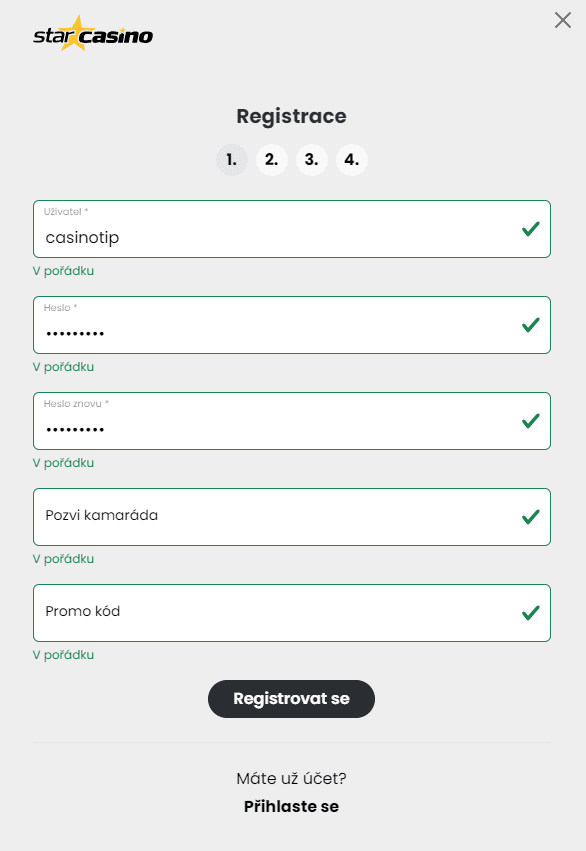Click the checkmark icon in the Promo kód field

pyautogui.click(x=529, y=612)
